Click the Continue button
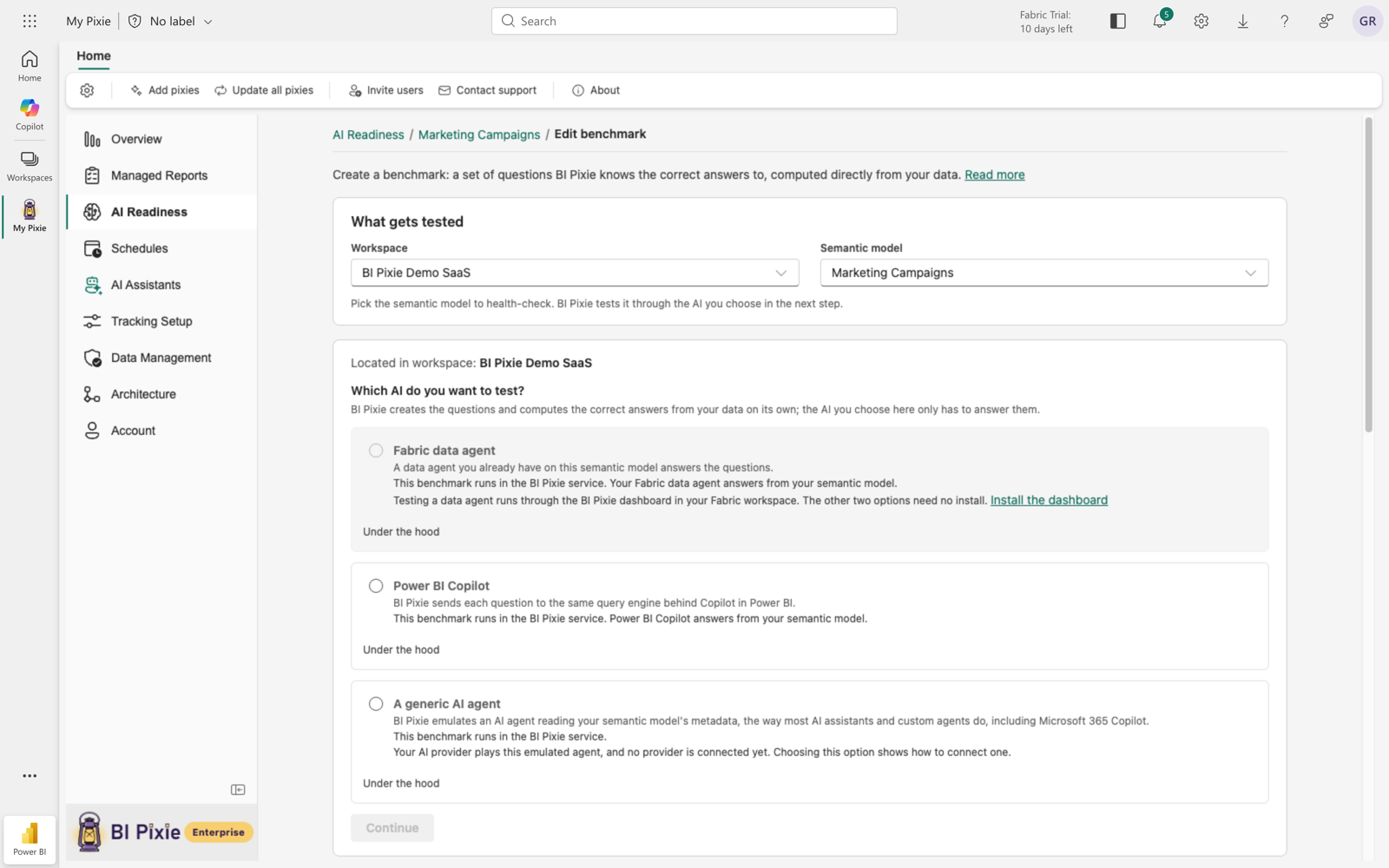Screen dimensions: 1389x868 392,828
